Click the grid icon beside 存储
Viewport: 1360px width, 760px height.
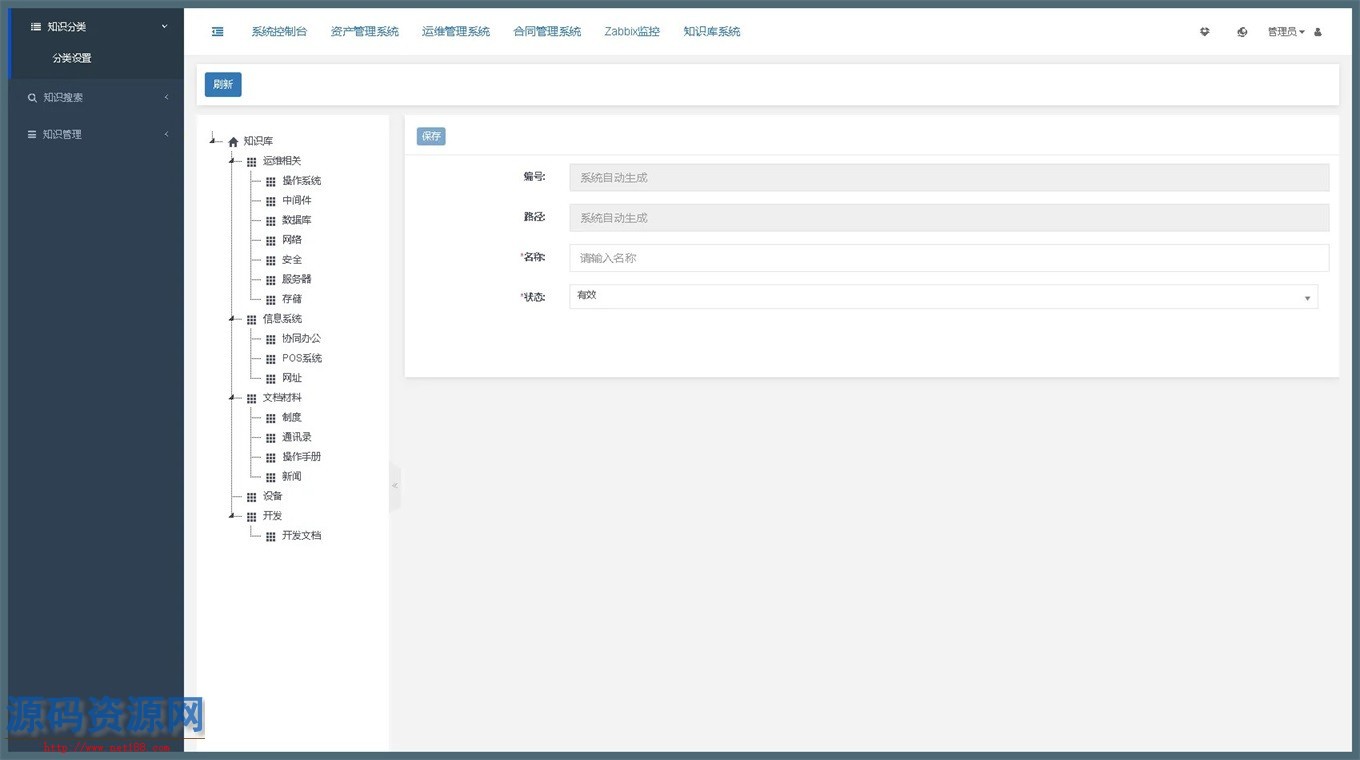click(271, 300)
